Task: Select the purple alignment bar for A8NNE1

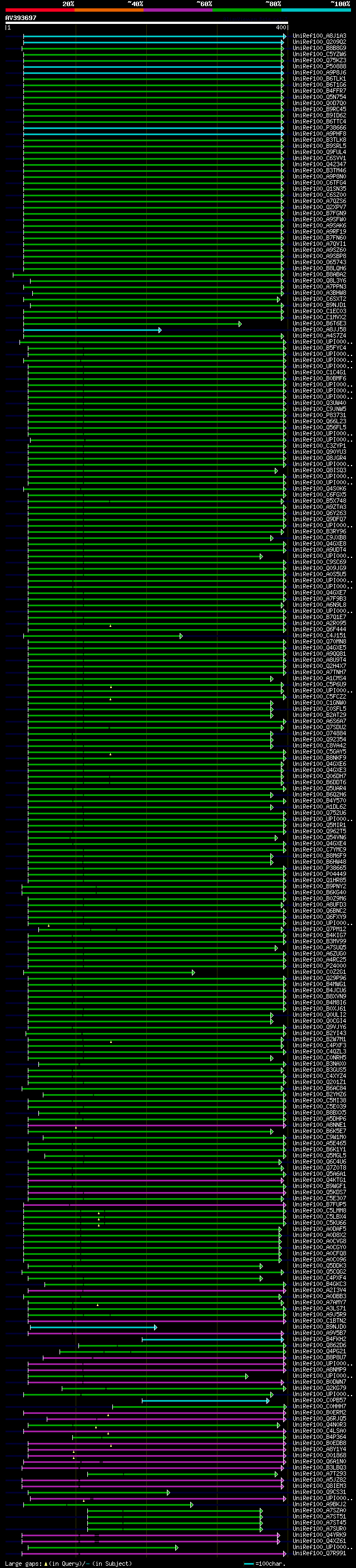Action: [x=157, y=1125]
